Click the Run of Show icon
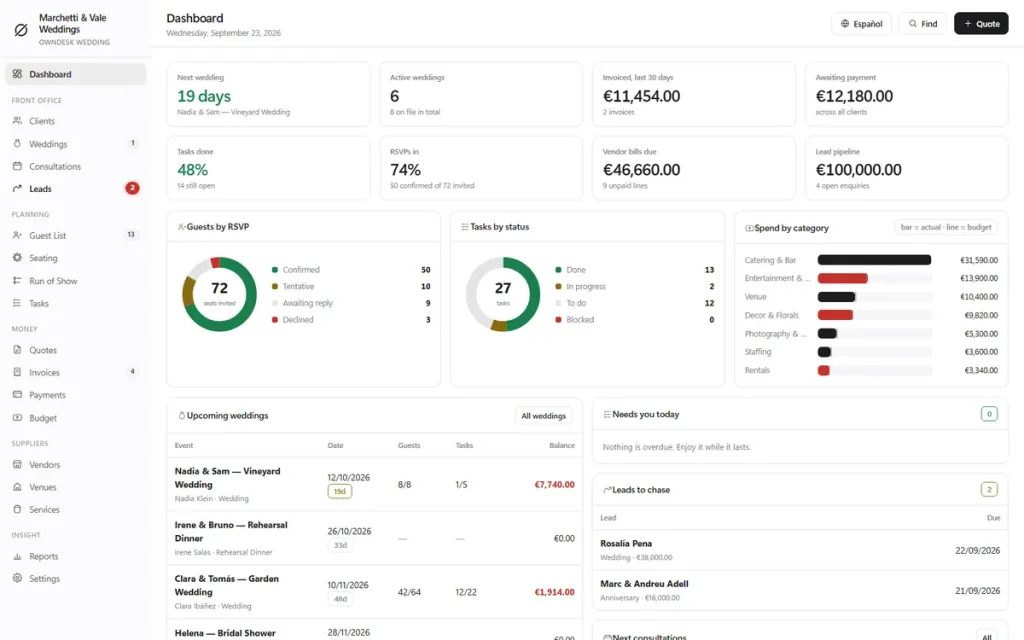 click(x=17, y=281)
